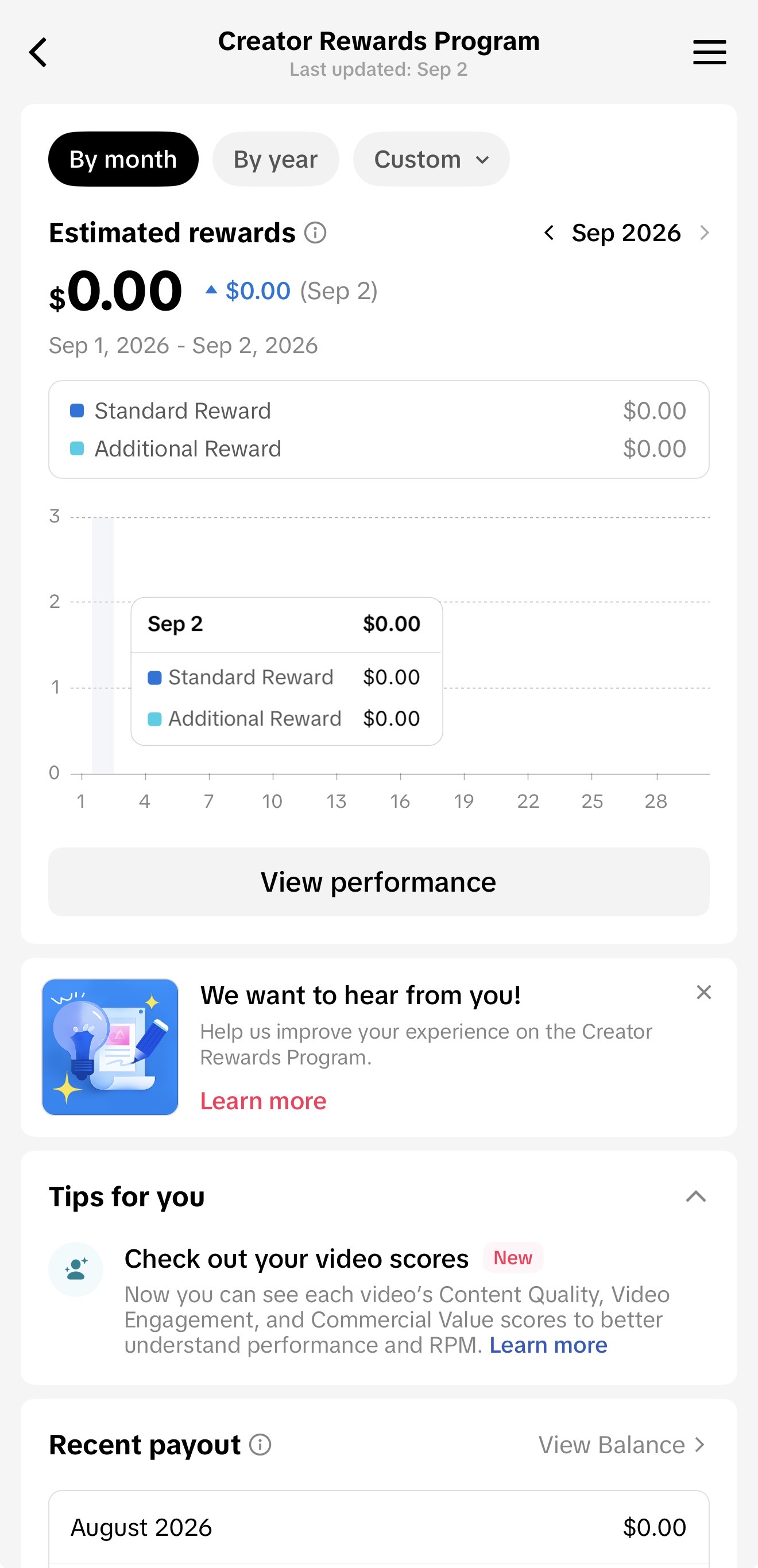
Task: Tap the back arrow icon
Action: click(38, 52)
